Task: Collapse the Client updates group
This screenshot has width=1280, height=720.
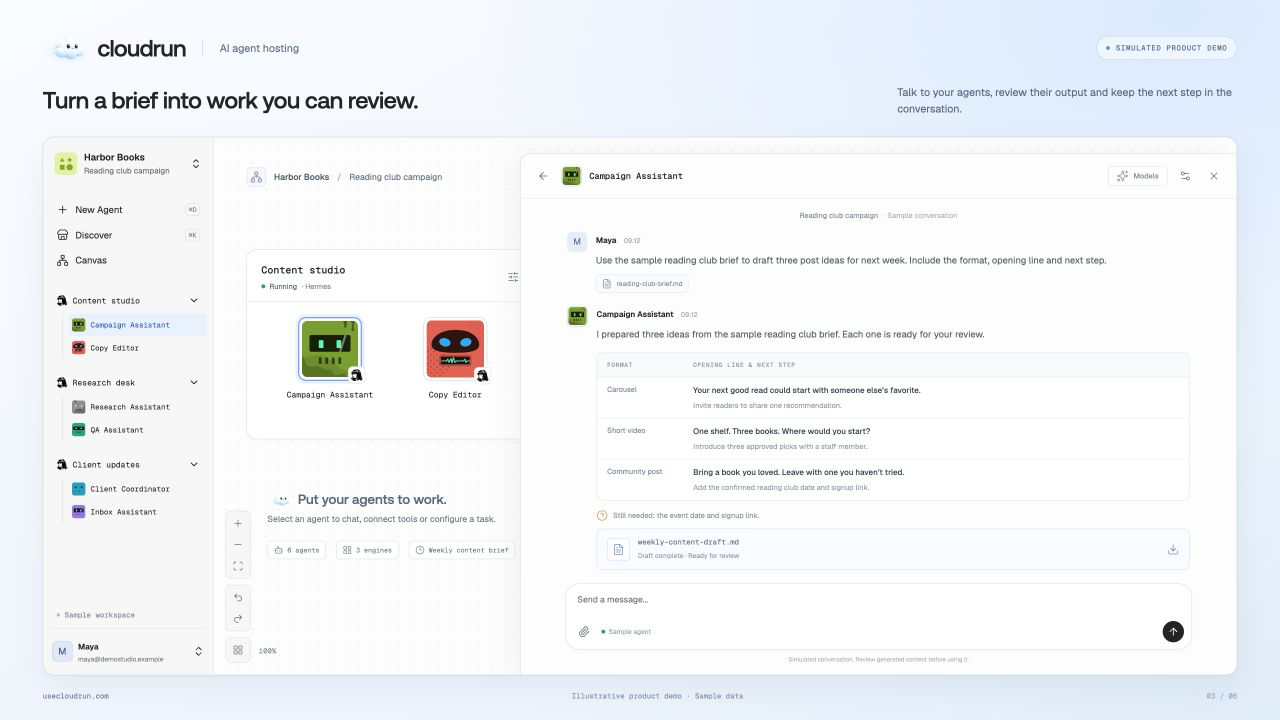Action: 194,464
